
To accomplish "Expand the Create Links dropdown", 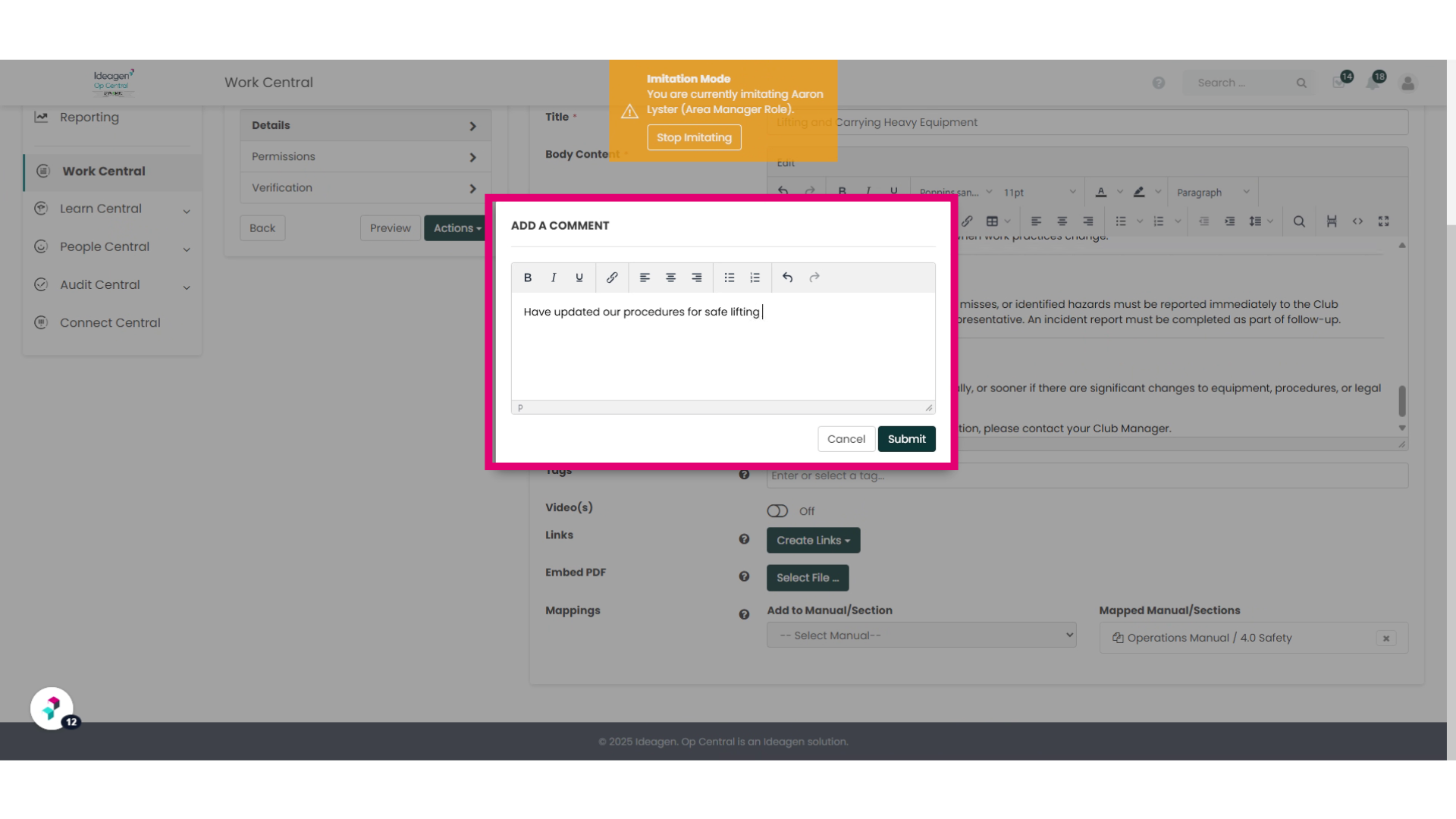I will (x=813, y=541).
